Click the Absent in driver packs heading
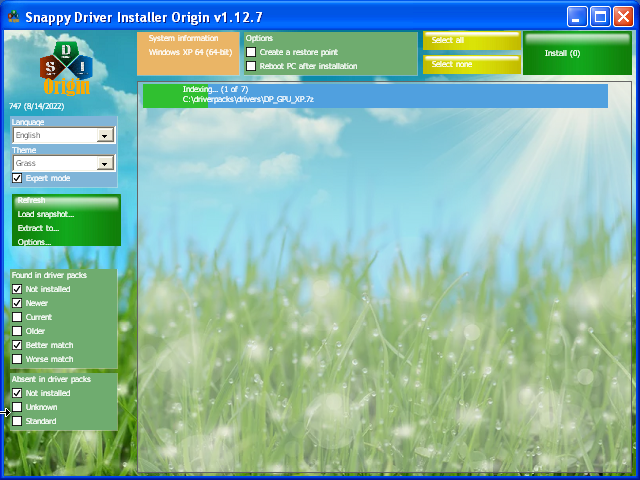This screenshot has width=640, height=480. [x=51, y=379]
